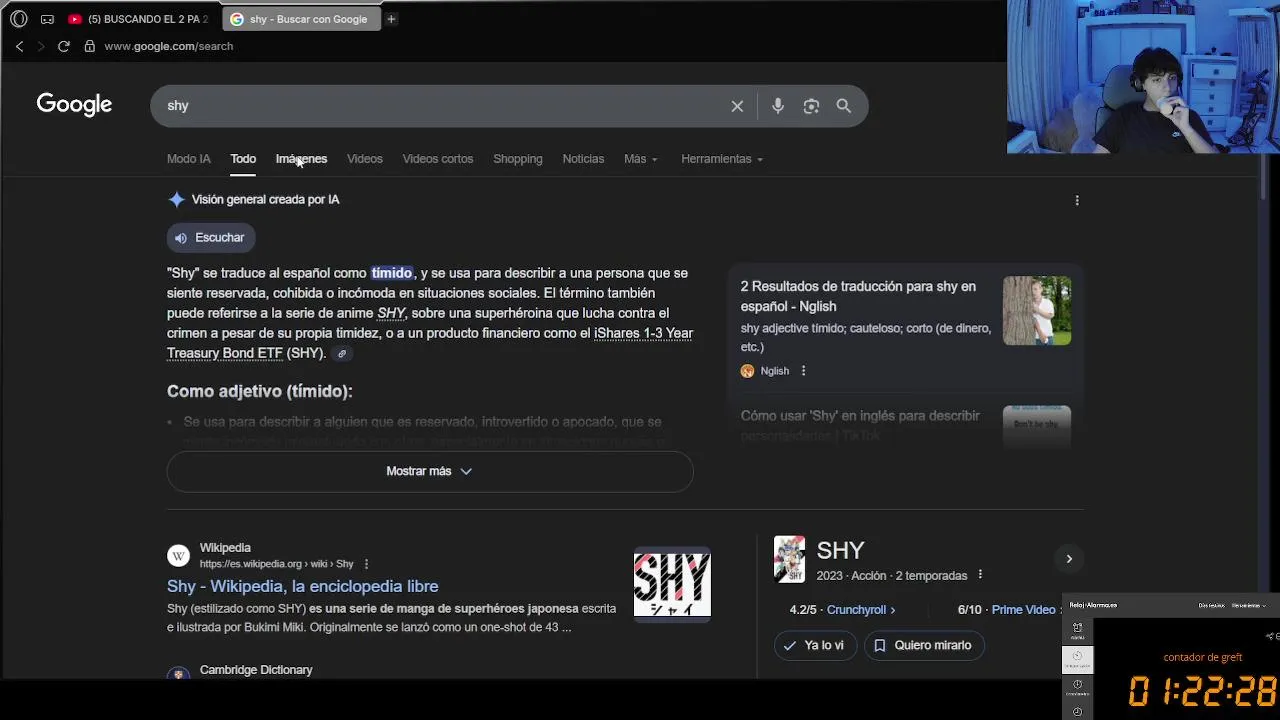Open image search via the camera lens icon

tap(811, 106)
